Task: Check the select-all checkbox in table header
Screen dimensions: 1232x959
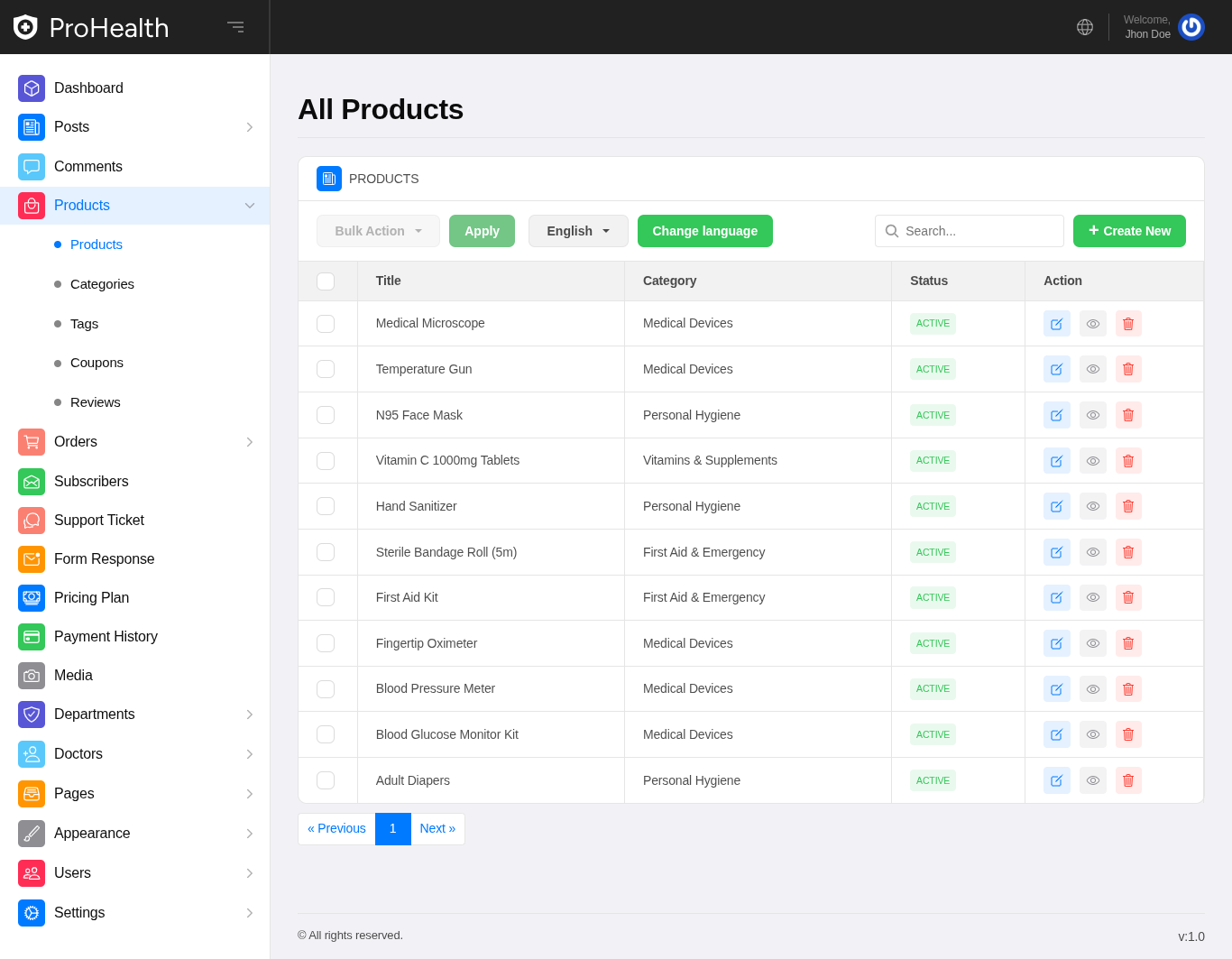Action: 326,281
